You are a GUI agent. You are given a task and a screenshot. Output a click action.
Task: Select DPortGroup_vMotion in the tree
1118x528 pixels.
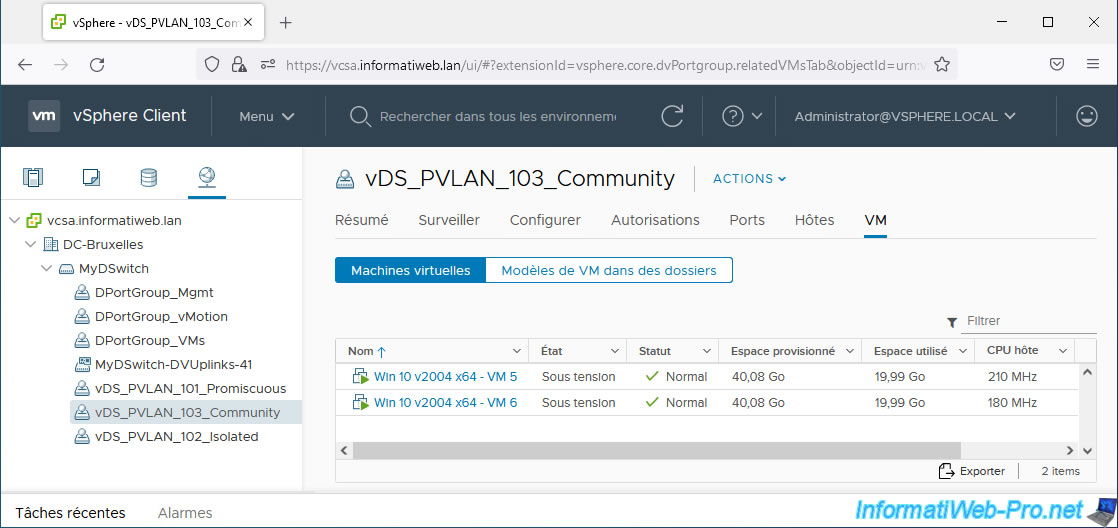point(161,316)
